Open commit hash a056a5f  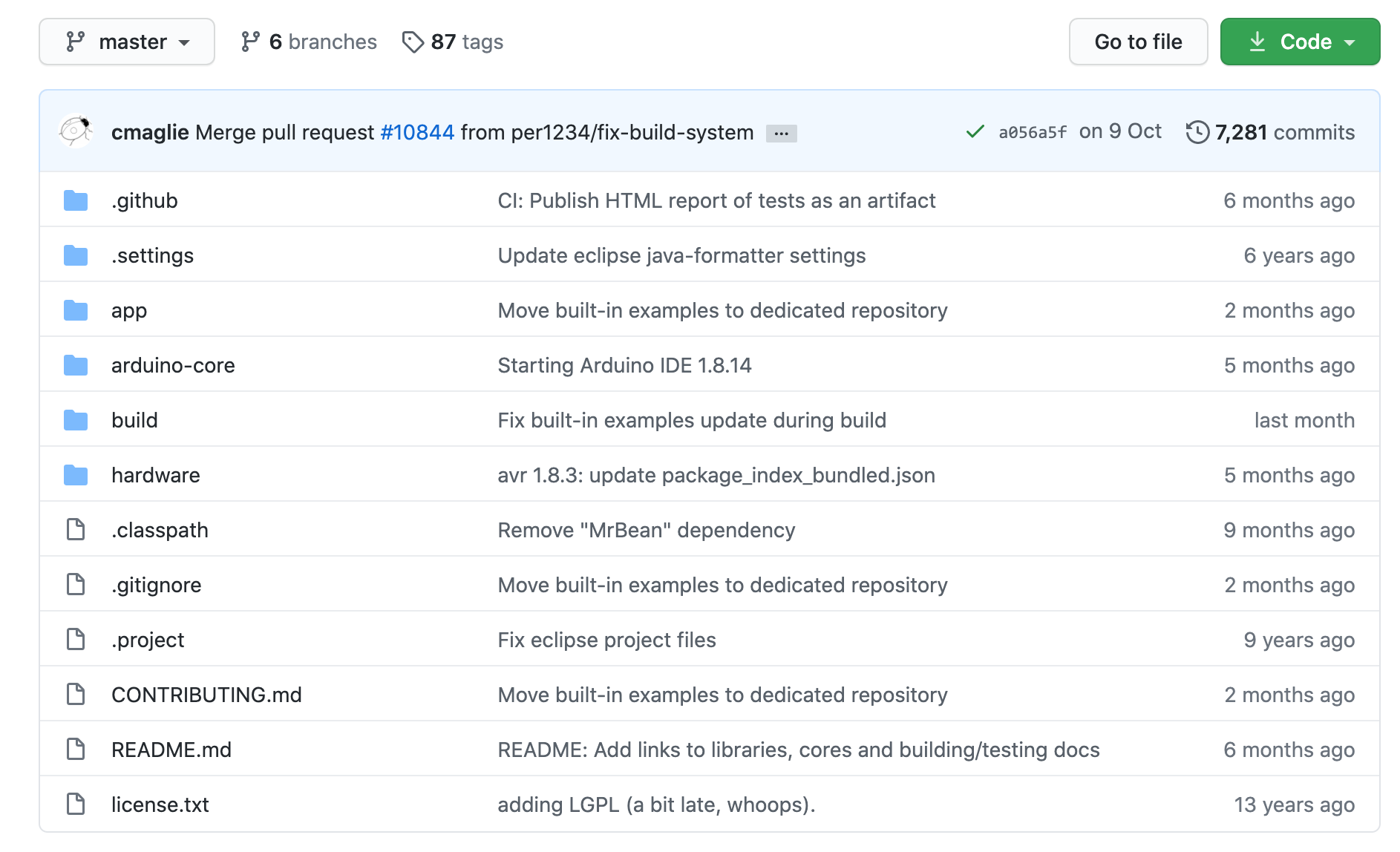pyautogui.click(x=1032, y=132)
